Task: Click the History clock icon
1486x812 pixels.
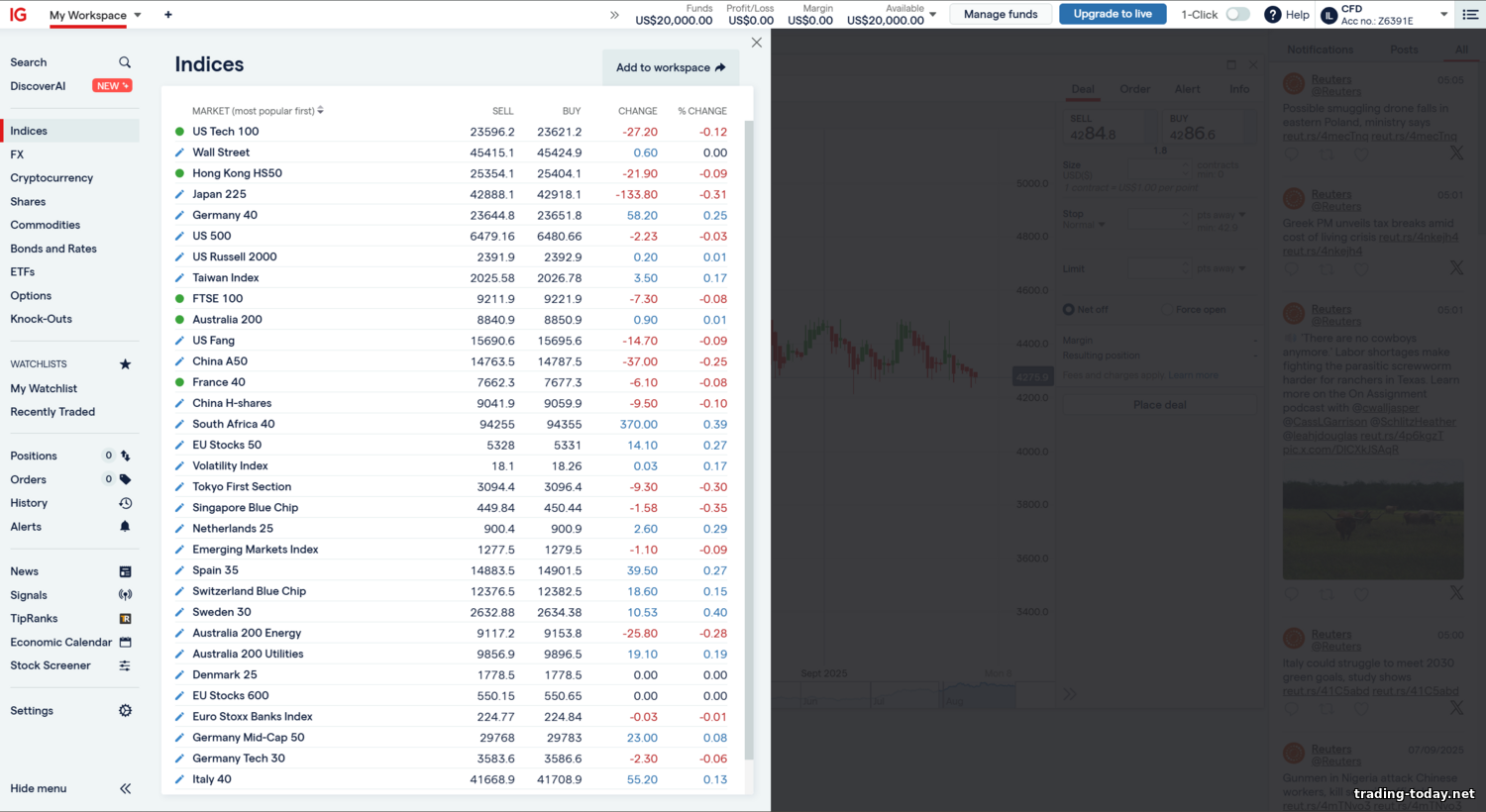Action: (x=125, y=503)
